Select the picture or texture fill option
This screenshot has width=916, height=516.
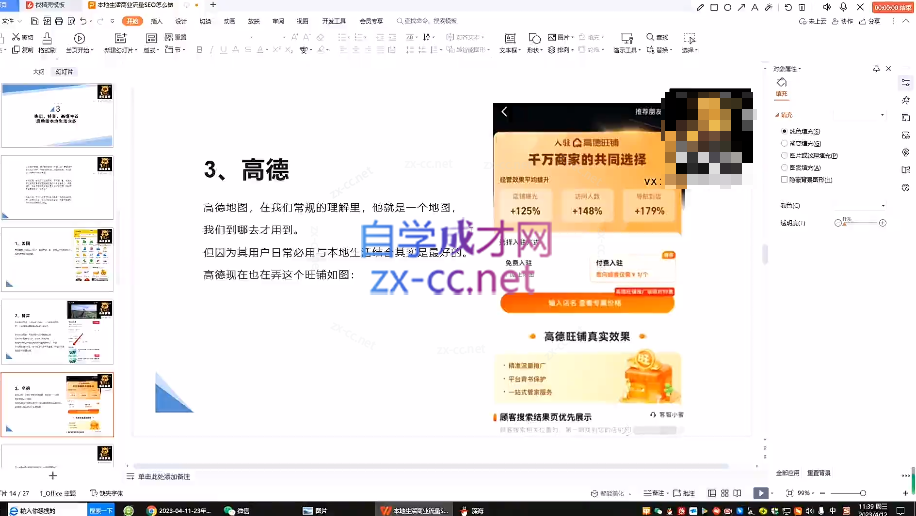click(x=784, y=155)
